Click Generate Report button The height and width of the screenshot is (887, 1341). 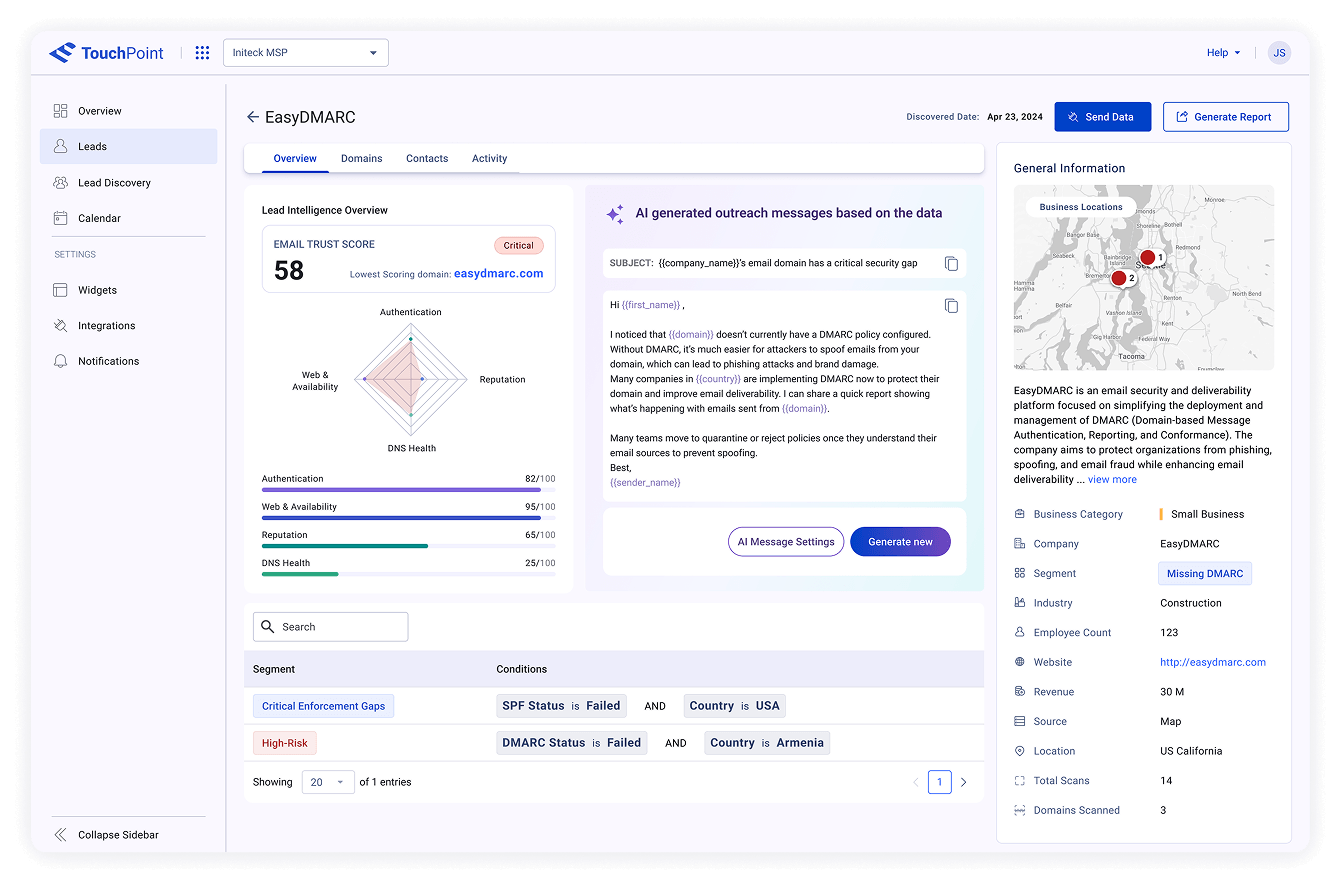tap(1225, 117)
